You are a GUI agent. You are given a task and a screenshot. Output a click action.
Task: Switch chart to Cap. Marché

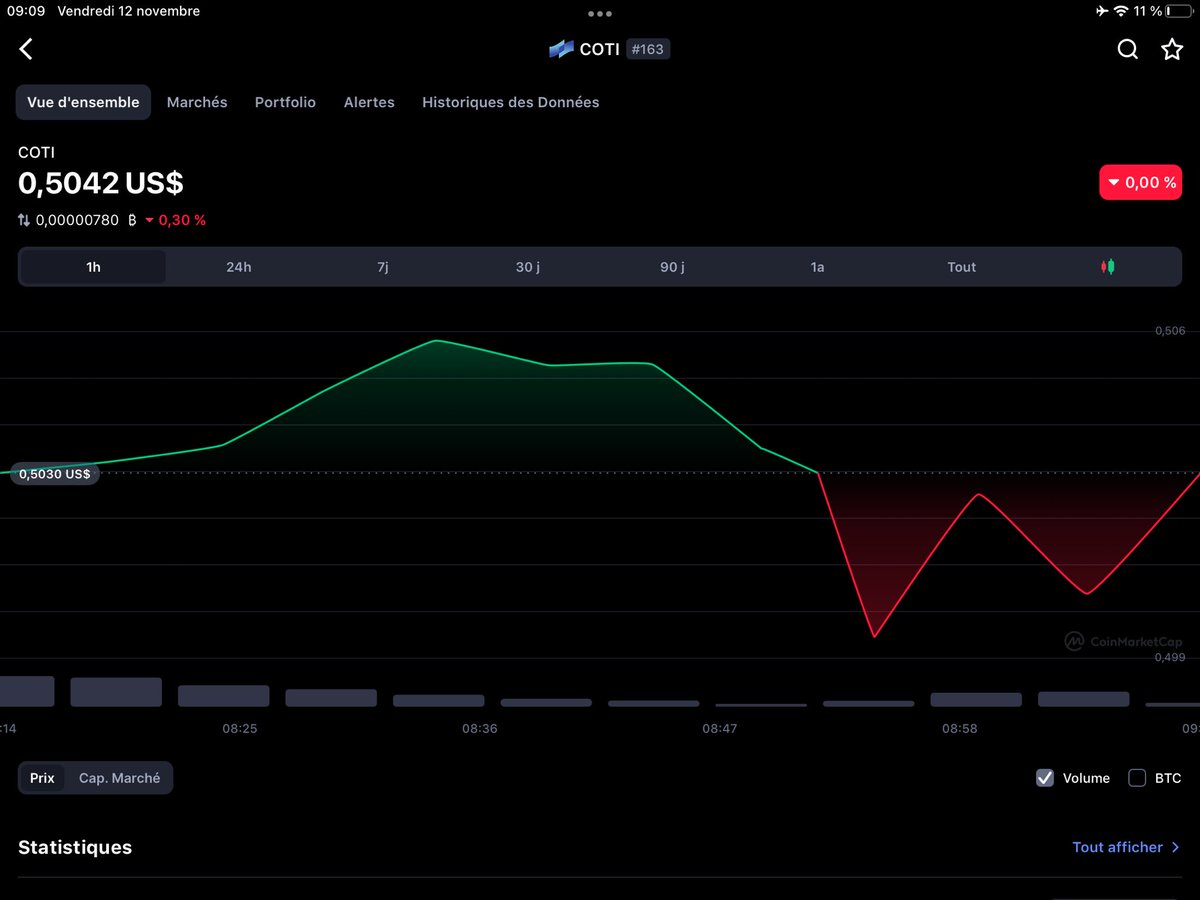click(119, 778)
